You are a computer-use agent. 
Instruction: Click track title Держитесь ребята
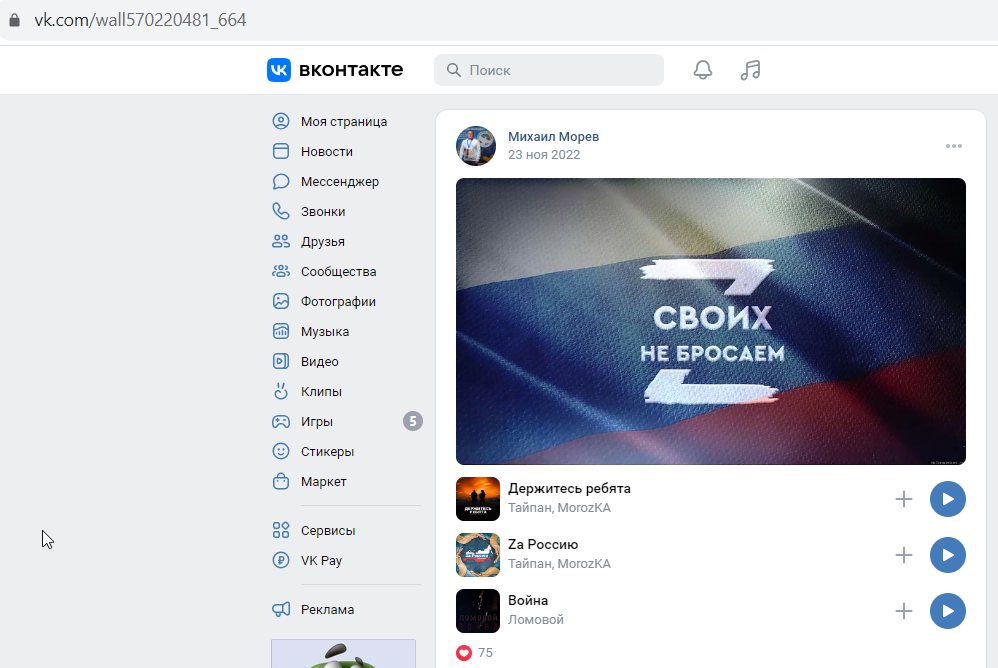(x=569, y=489)
